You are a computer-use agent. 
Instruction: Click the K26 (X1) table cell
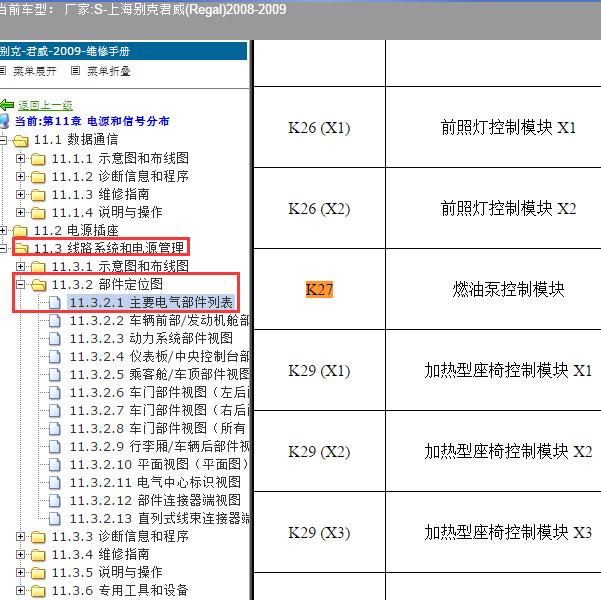point(319,127)
